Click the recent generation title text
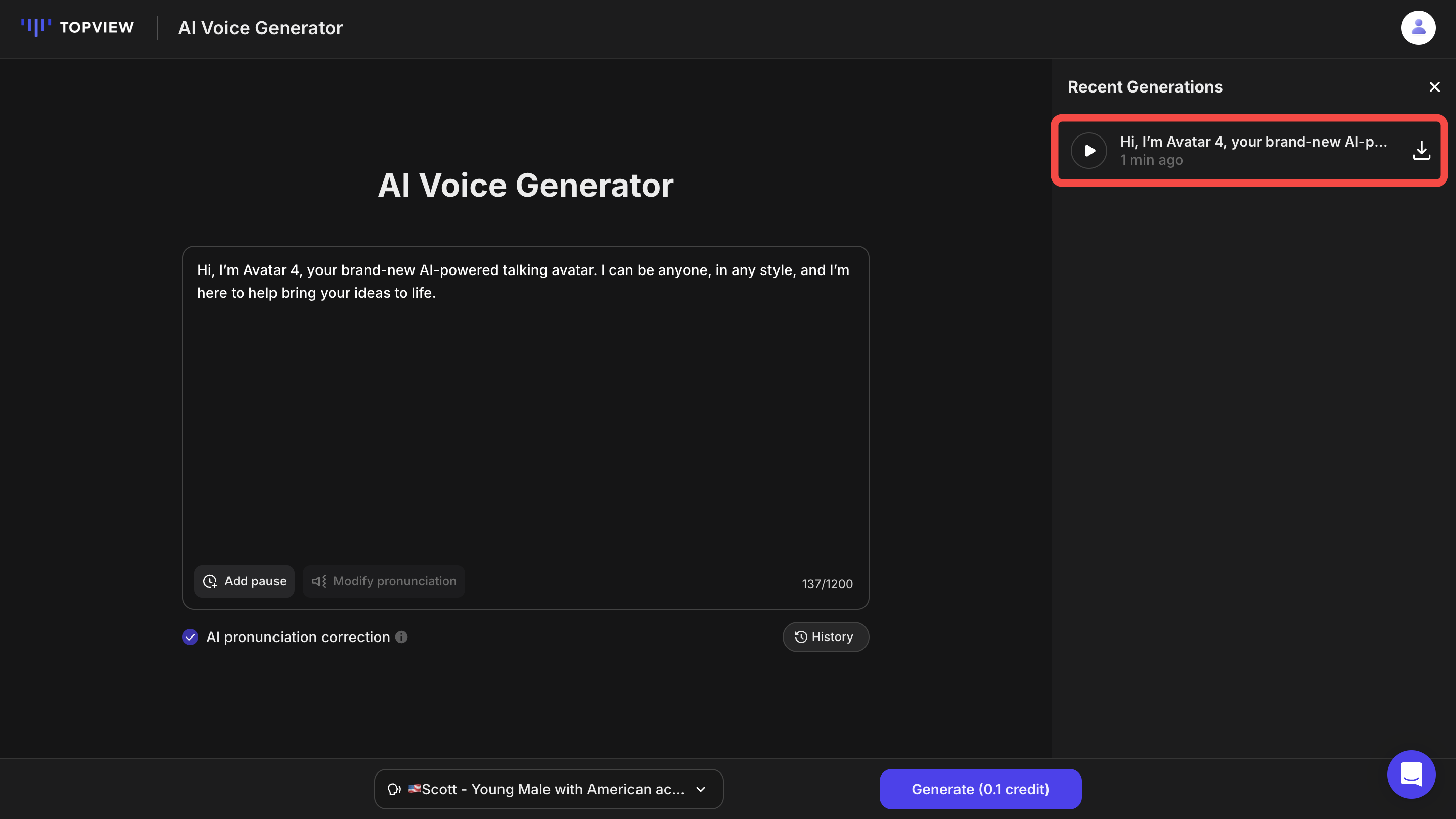Screen dimensions: 1456x819 pyautogui.click(x=1253, y=142)
